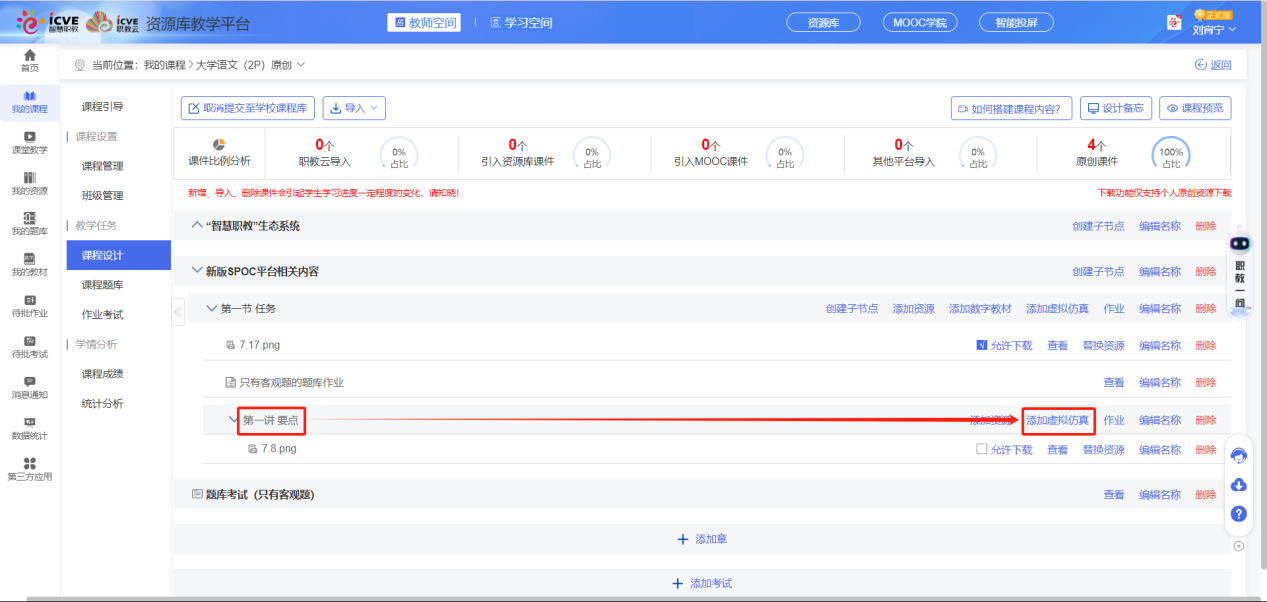
Task: Expand the “智慧职教”生态系统 chapter
Action: (x=196, y=226)
